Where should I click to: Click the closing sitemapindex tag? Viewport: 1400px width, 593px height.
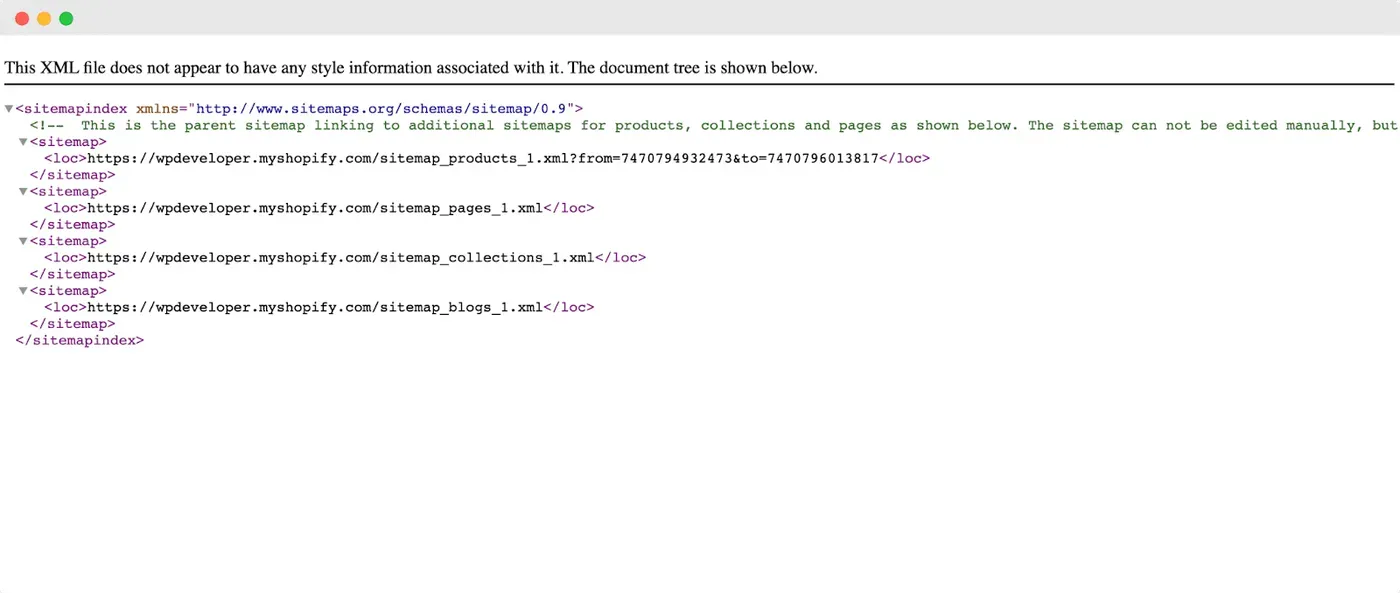pos(80,340)
